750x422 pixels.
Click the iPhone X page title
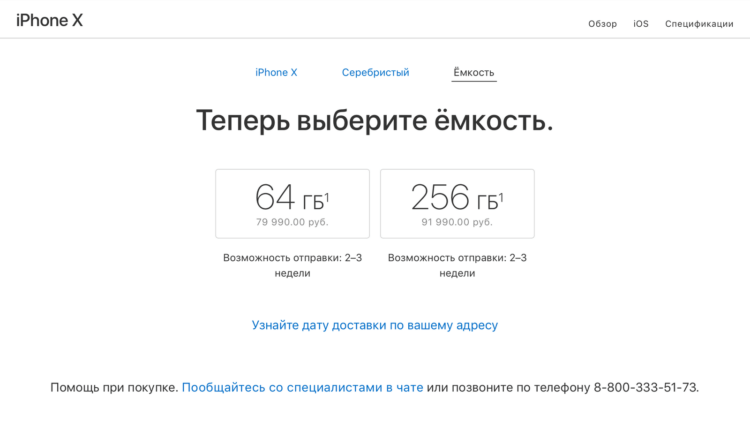coord(49,21)
